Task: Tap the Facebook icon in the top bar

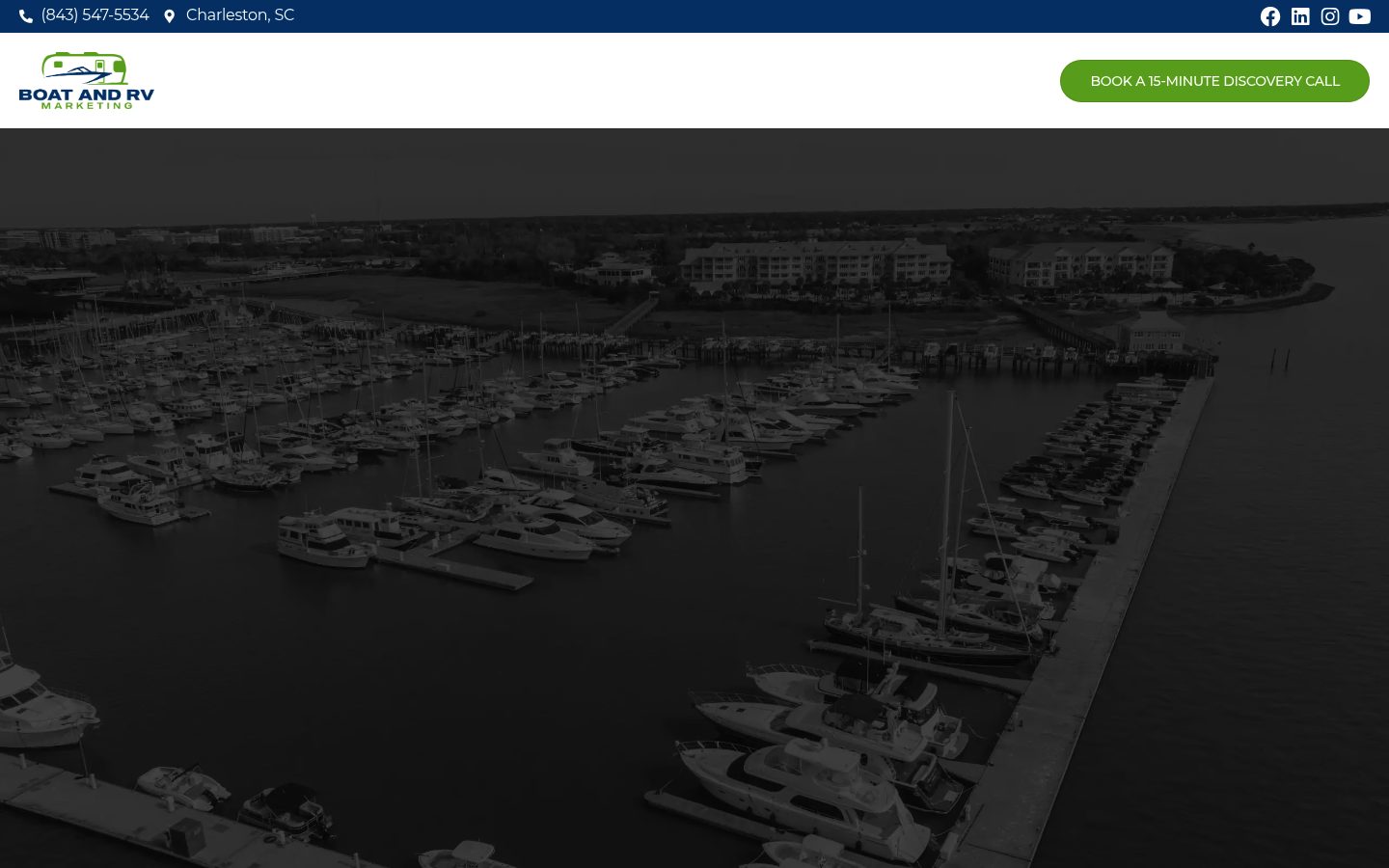Action: pos(1270,16)
